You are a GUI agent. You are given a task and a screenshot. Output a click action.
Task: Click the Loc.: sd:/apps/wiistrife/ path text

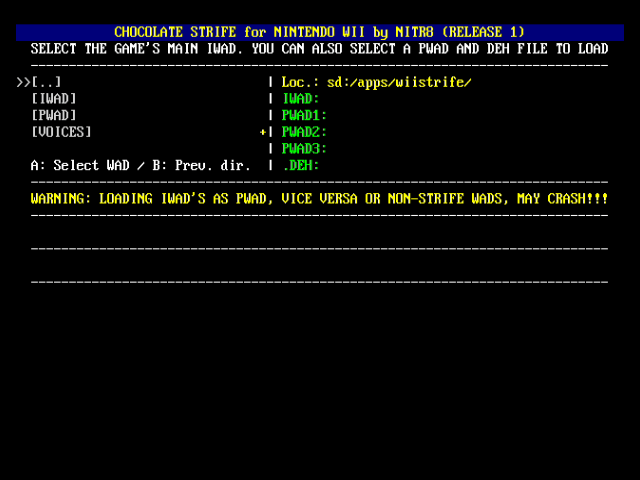click(x=376, y=82)
